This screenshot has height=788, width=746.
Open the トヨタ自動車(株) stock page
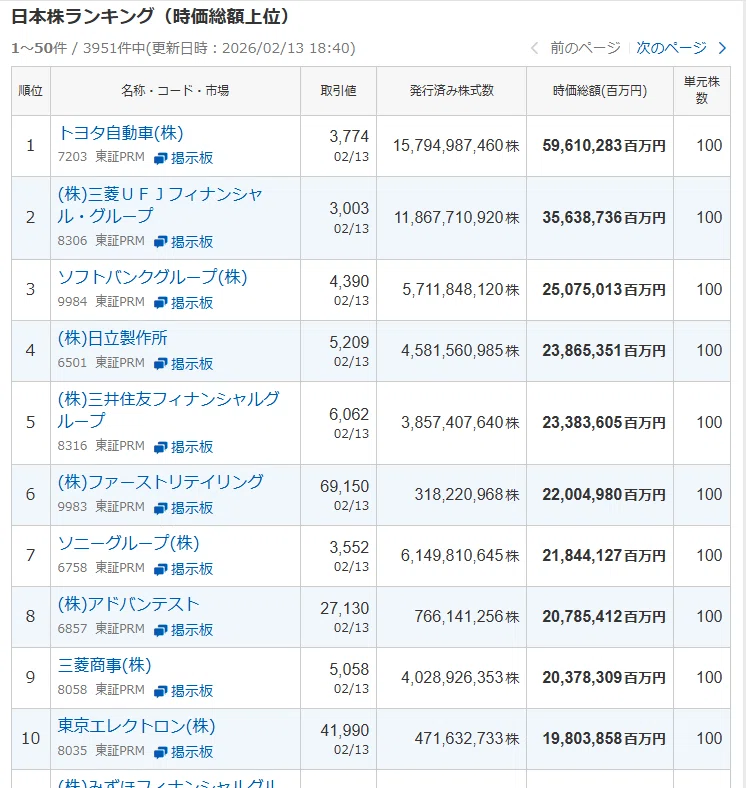pos(121,133)
